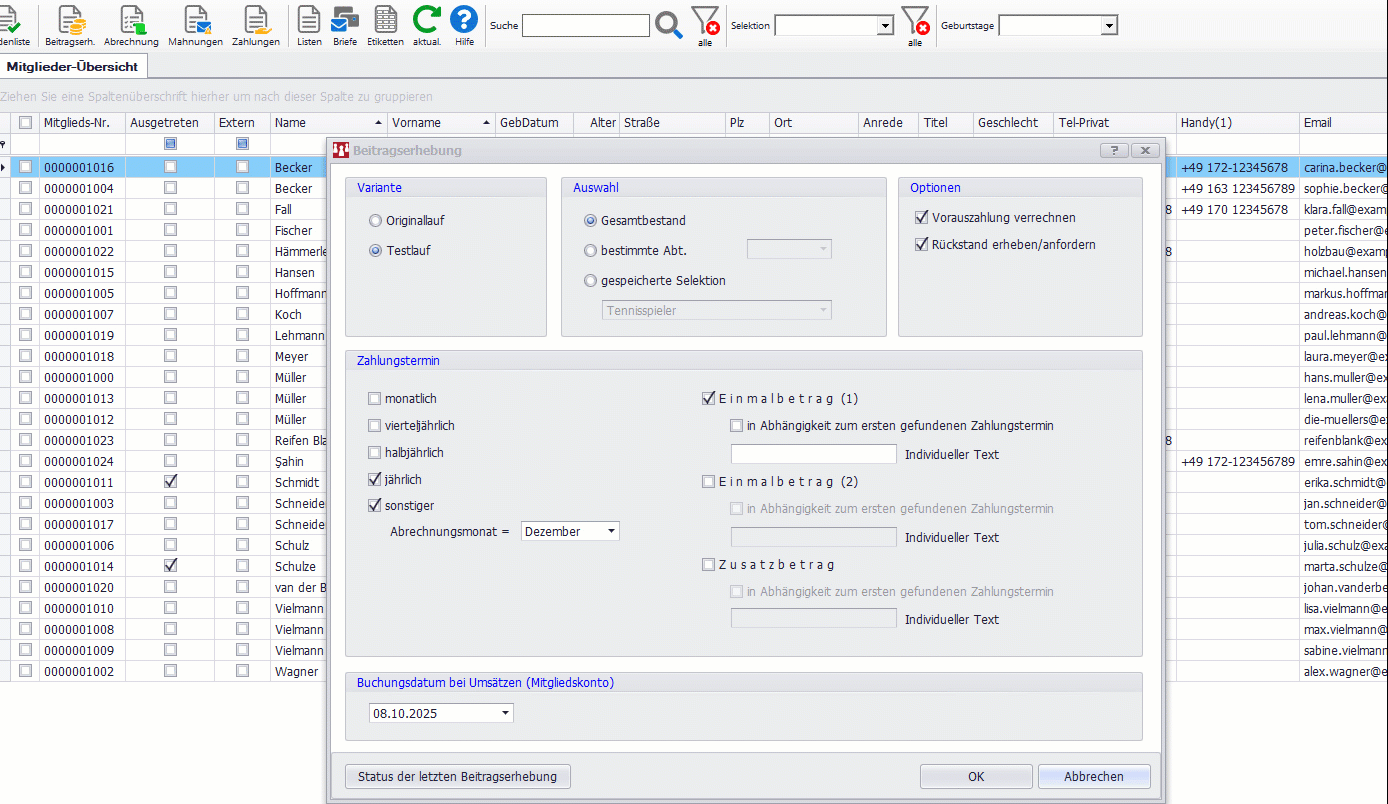The width and height of the screenshot is (1388, 804).
Task: Click the Abrechnung toolbar icon
Action: pyautogui.click(x=131, y=22)
